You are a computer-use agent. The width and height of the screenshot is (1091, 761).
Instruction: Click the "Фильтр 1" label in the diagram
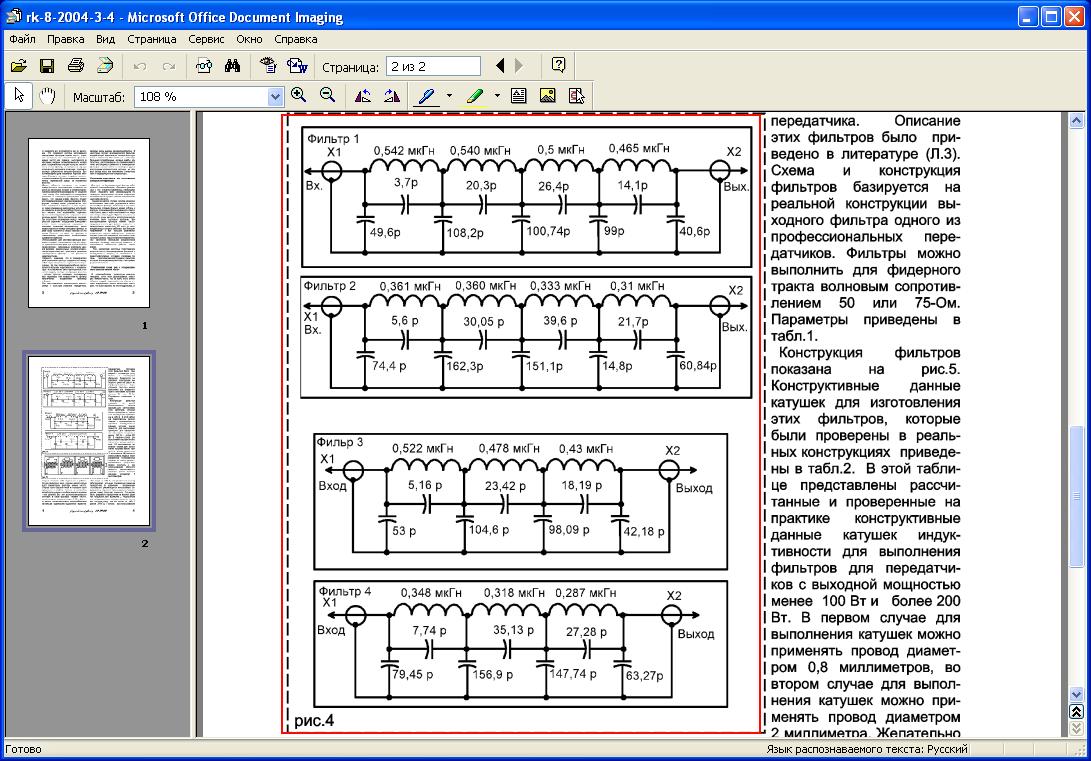[x=333, y=138]
